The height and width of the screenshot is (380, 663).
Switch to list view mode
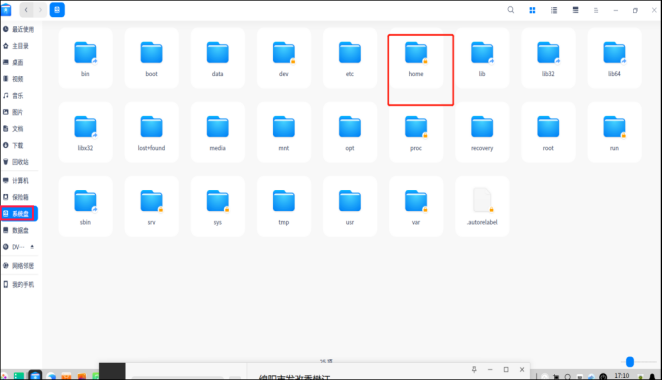(554, 10)
